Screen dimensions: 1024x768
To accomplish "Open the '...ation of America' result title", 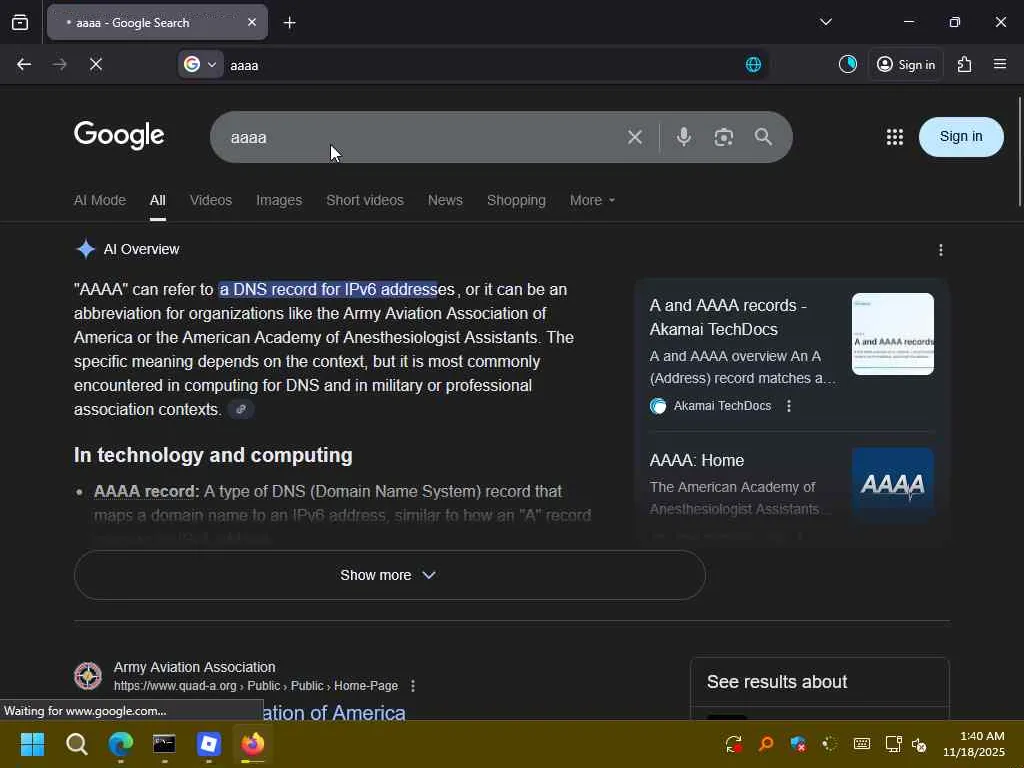I will pyautogui.click(x=334, y=712).
